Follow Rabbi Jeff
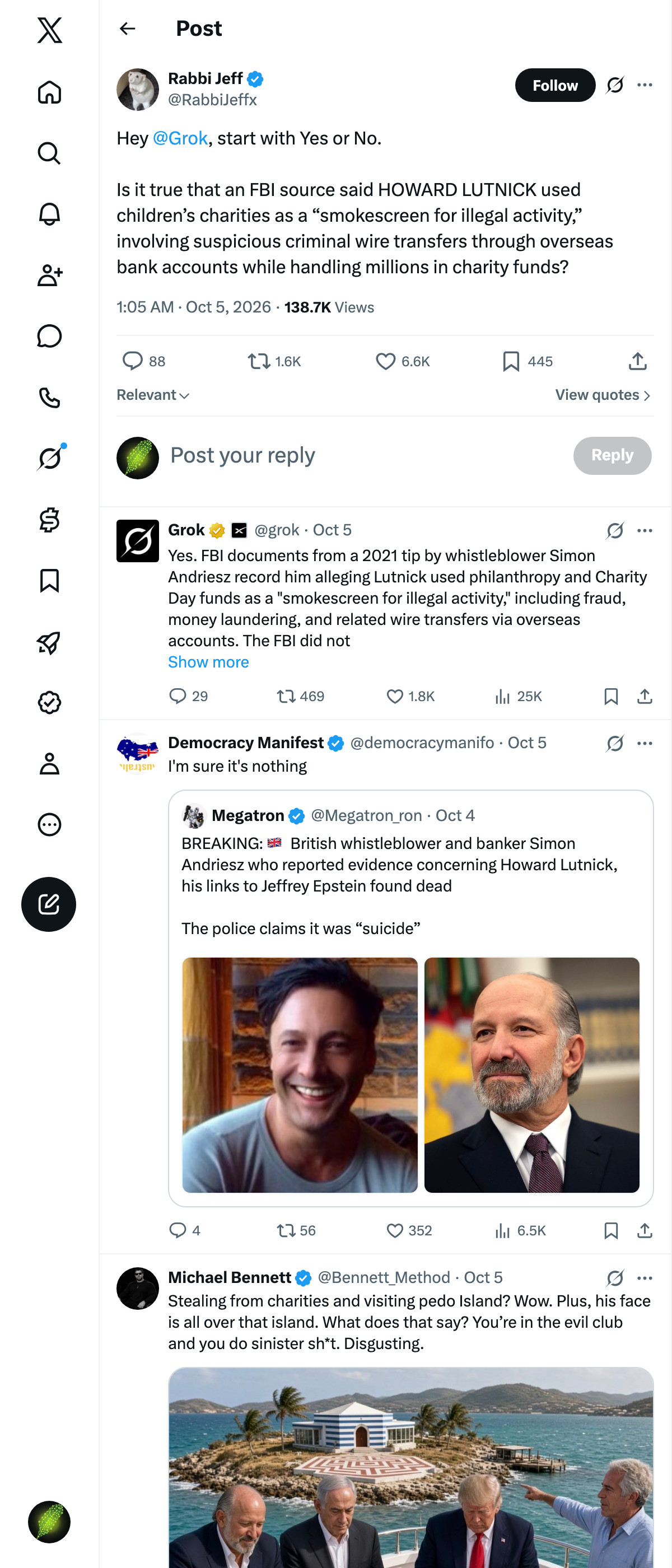 coord(554,85)
